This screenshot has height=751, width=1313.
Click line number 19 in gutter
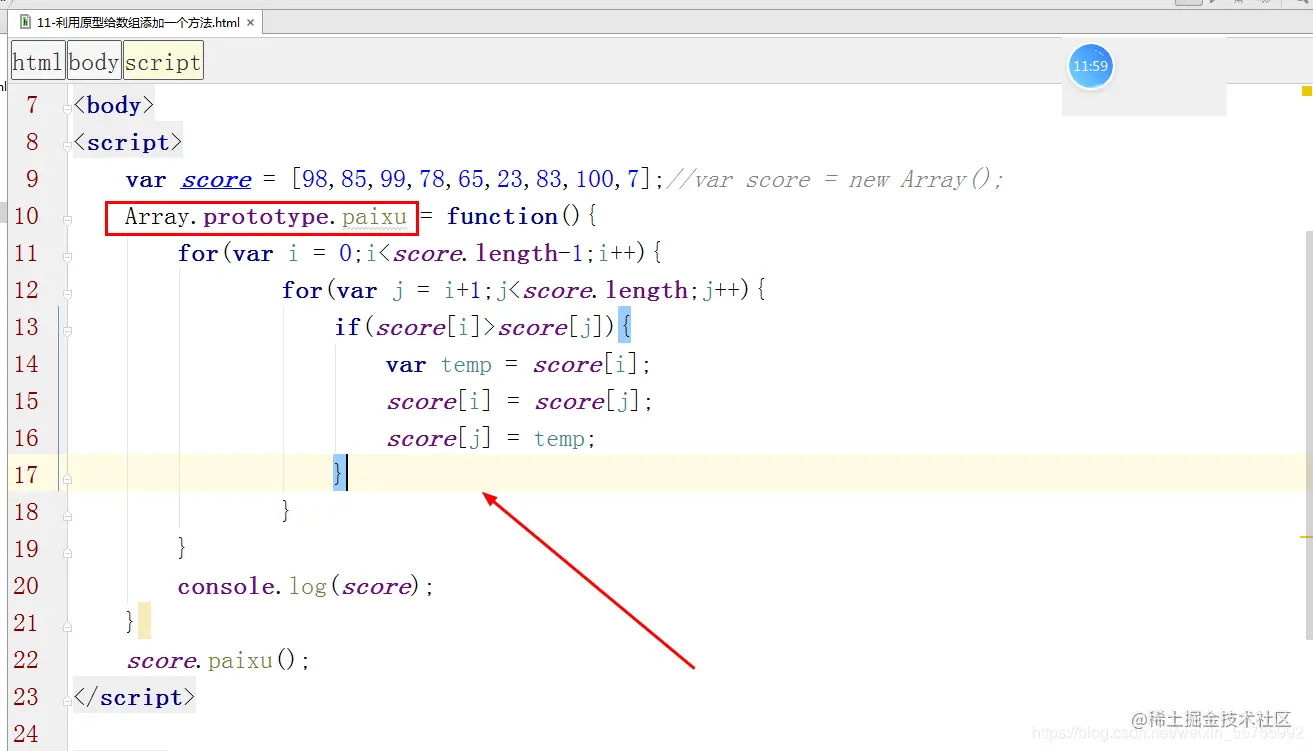pos(27,549)
